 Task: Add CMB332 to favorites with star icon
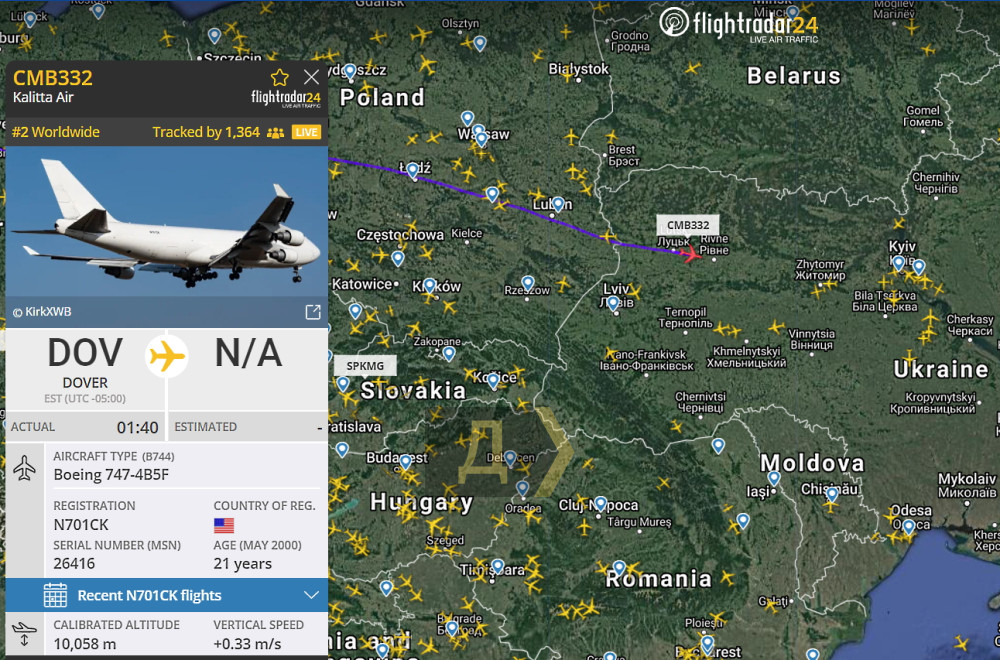[x=279, y=78]
